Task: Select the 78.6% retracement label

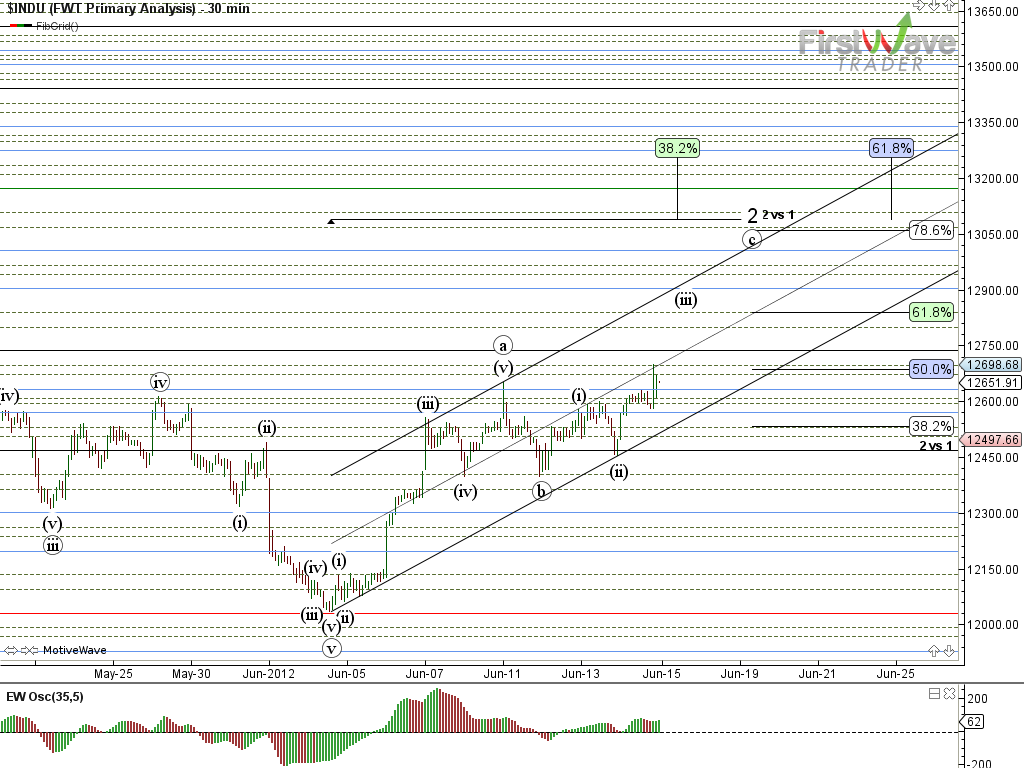Action: tap(931, 230)
